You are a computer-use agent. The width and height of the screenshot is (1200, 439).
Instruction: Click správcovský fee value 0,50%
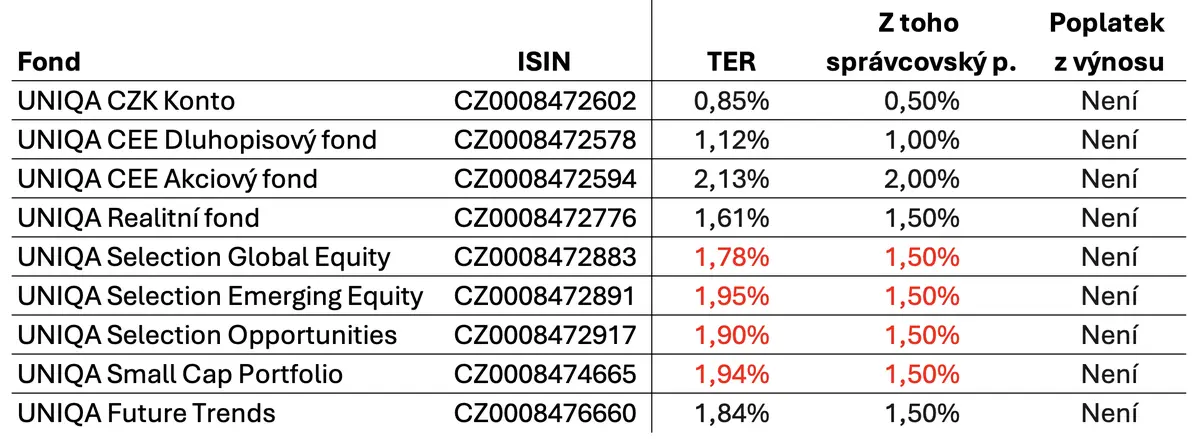coord(921,101)
